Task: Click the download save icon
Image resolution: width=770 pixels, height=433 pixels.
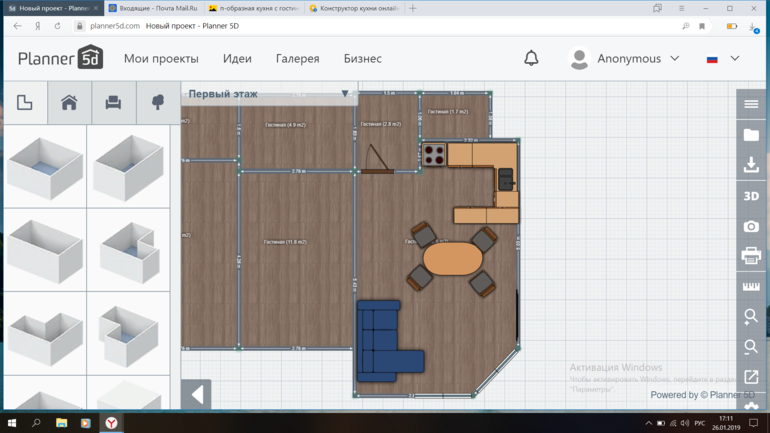Action: (x=751, y=165)
